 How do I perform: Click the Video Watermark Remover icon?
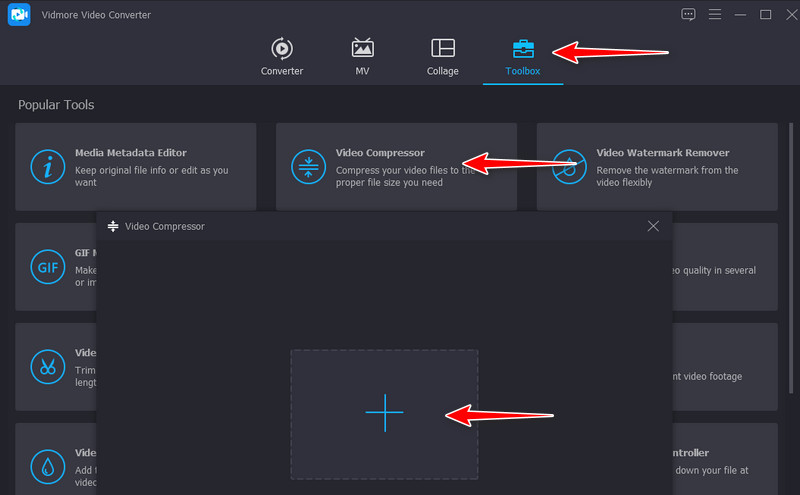click(x=569, y=167)
